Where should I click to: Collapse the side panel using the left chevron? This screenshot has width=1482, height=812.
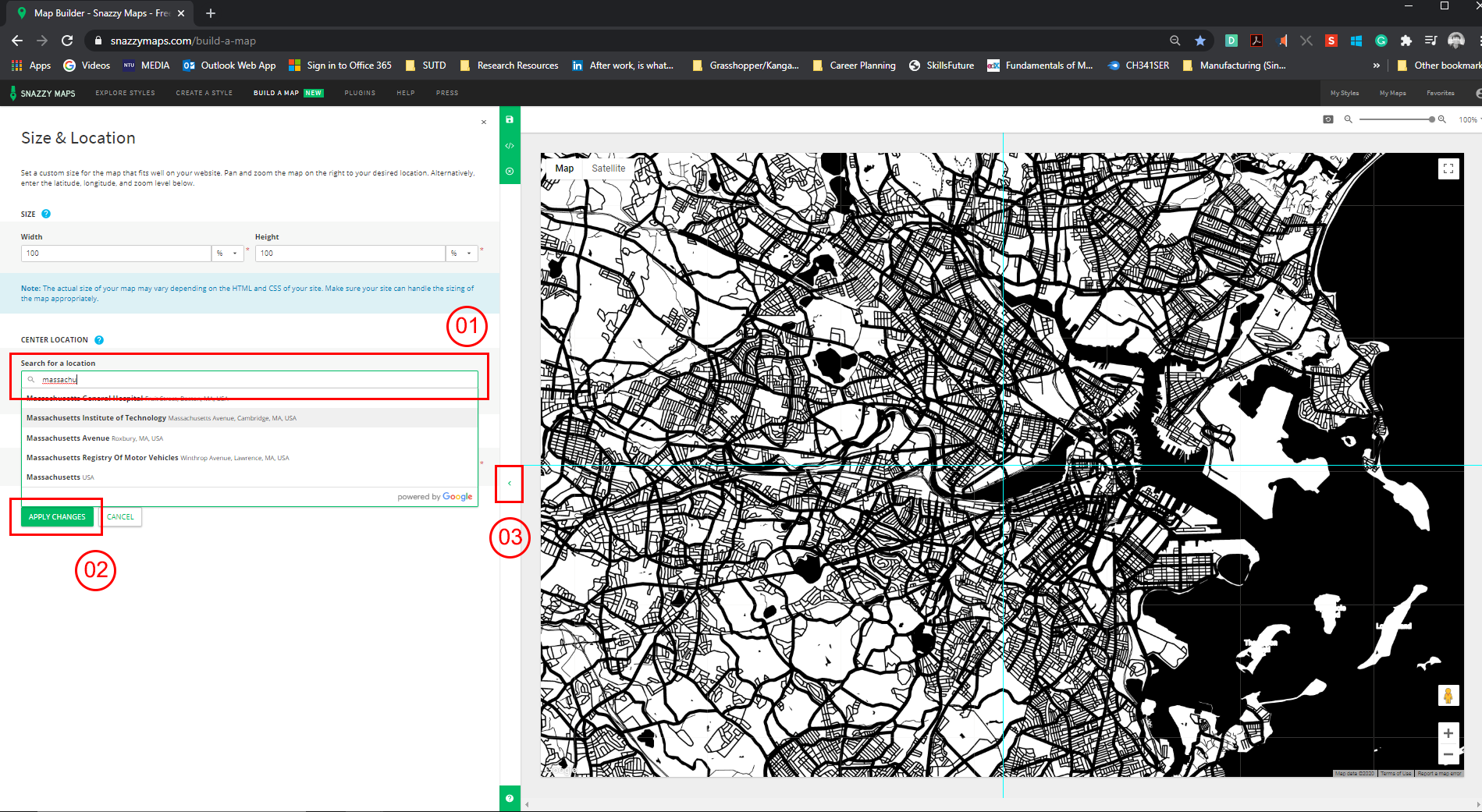point(509,484)
